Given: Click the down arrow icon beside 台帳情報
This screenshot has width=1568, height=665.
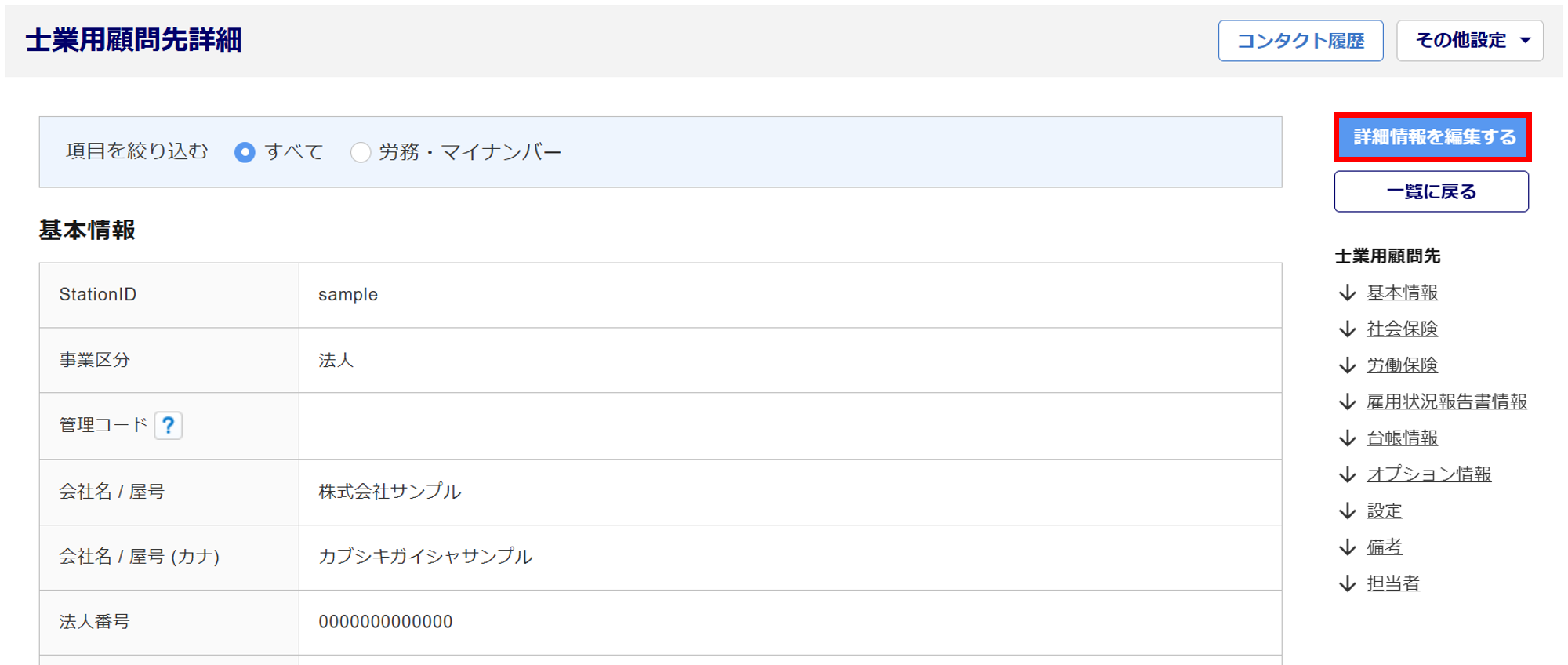Looking at the screenshot, I should point(1347,438).
